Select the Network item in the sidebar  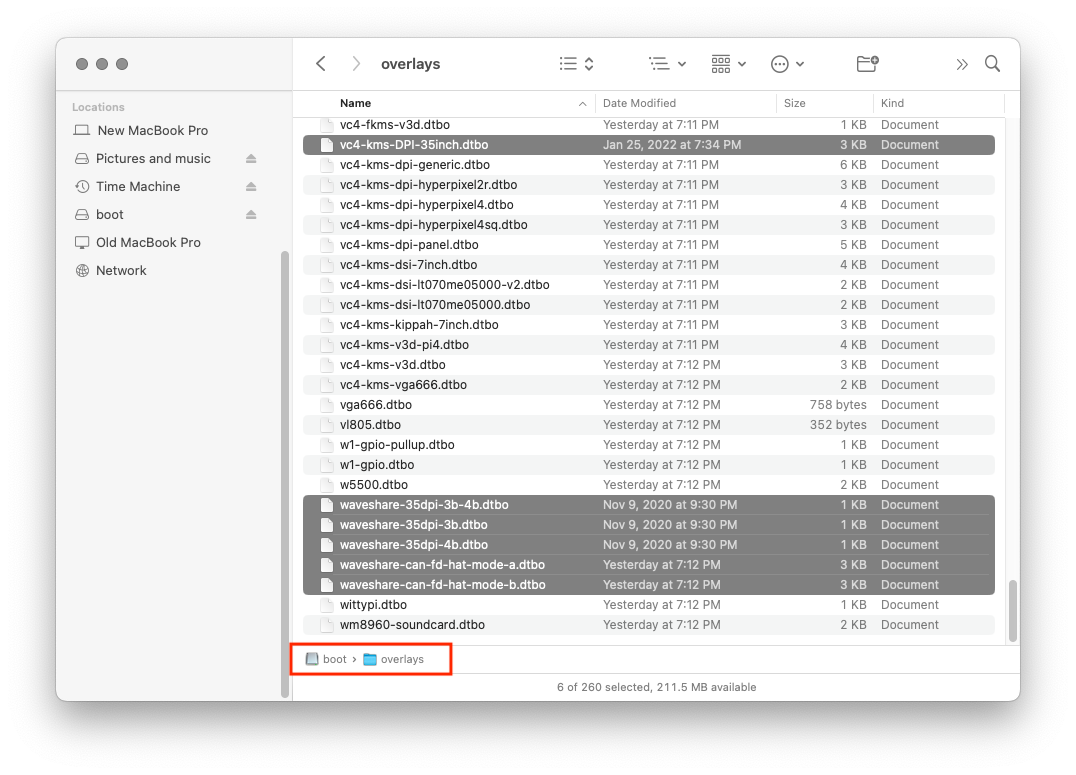coord(121,270)
